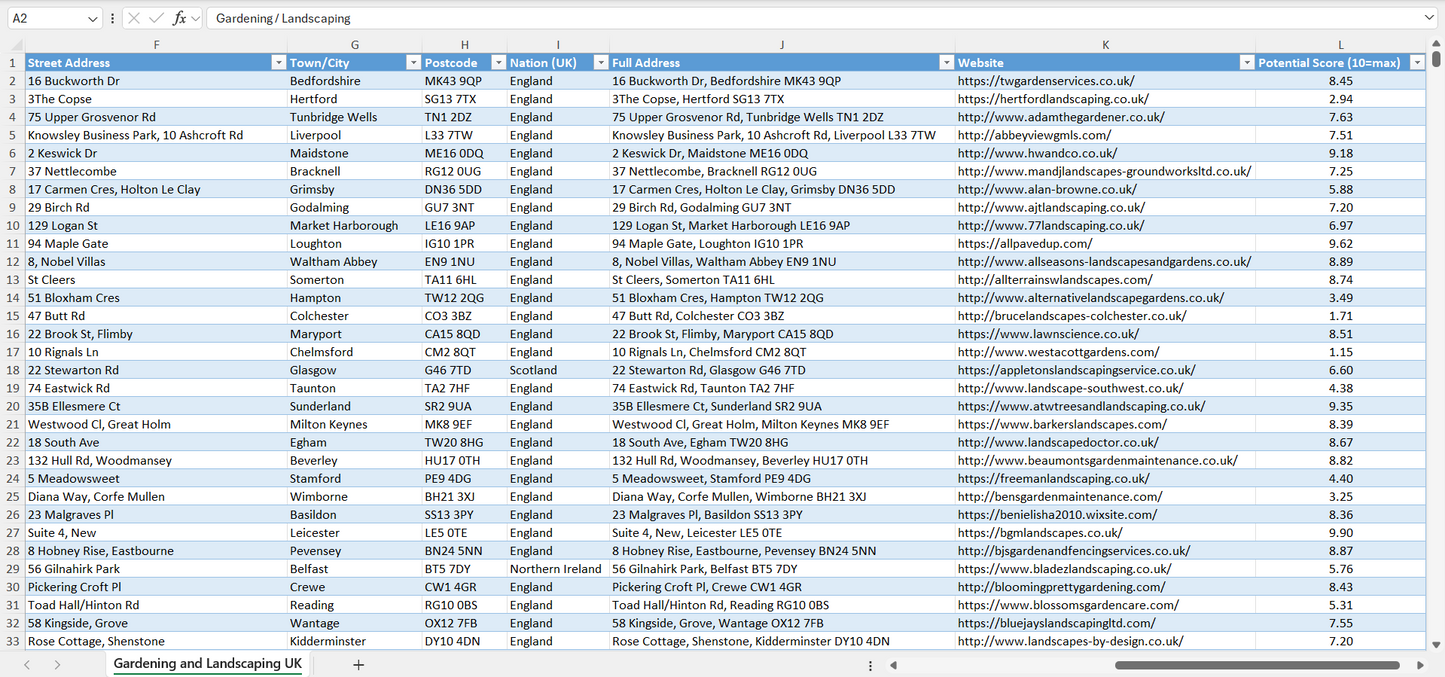1445x677 pixels.
Task: Click into the formula bar text field
Action: (x=800, y=18)
